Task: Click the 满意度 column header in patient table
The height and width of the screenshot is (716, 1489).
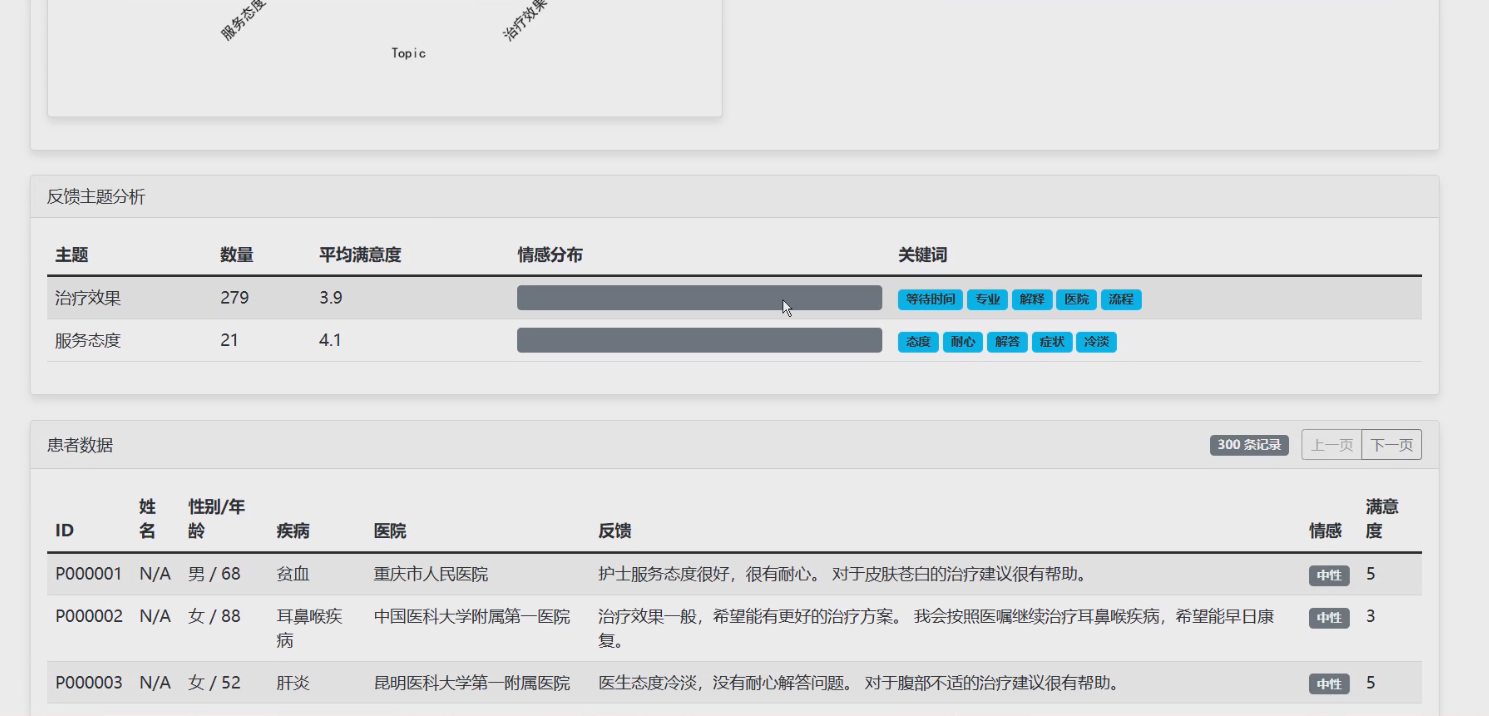Action: [1382, 519]
